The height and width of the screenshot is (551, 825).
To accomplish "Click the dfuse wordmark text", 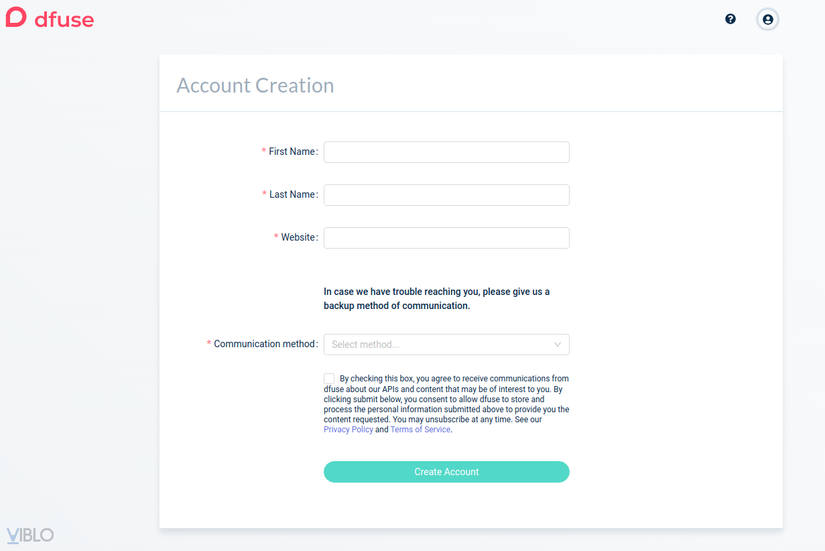I will coord(64,18).
